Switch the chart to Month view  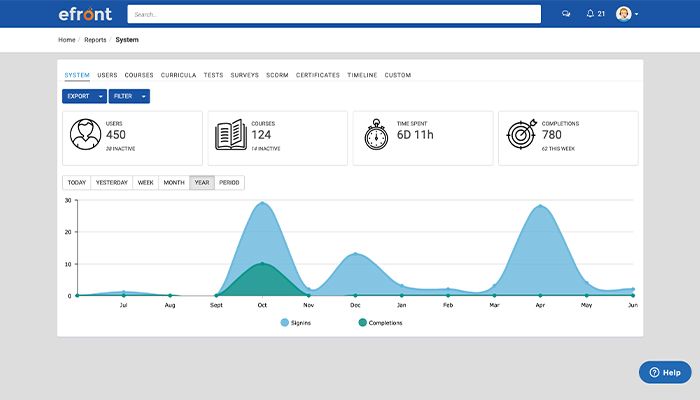[174, 183]
